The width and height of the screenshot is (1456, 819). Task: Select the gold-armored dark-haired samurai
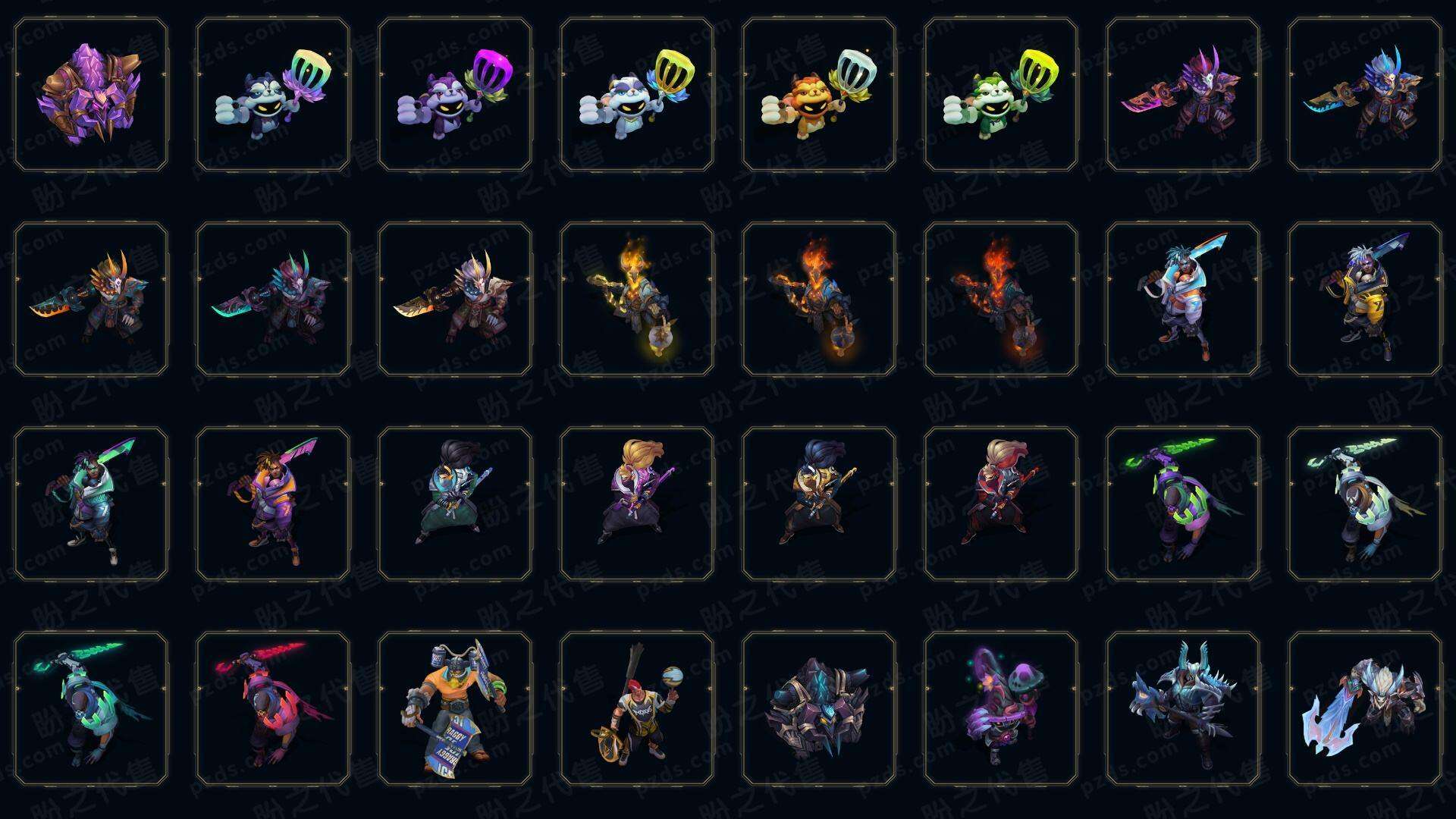click(x=819, y=504)
